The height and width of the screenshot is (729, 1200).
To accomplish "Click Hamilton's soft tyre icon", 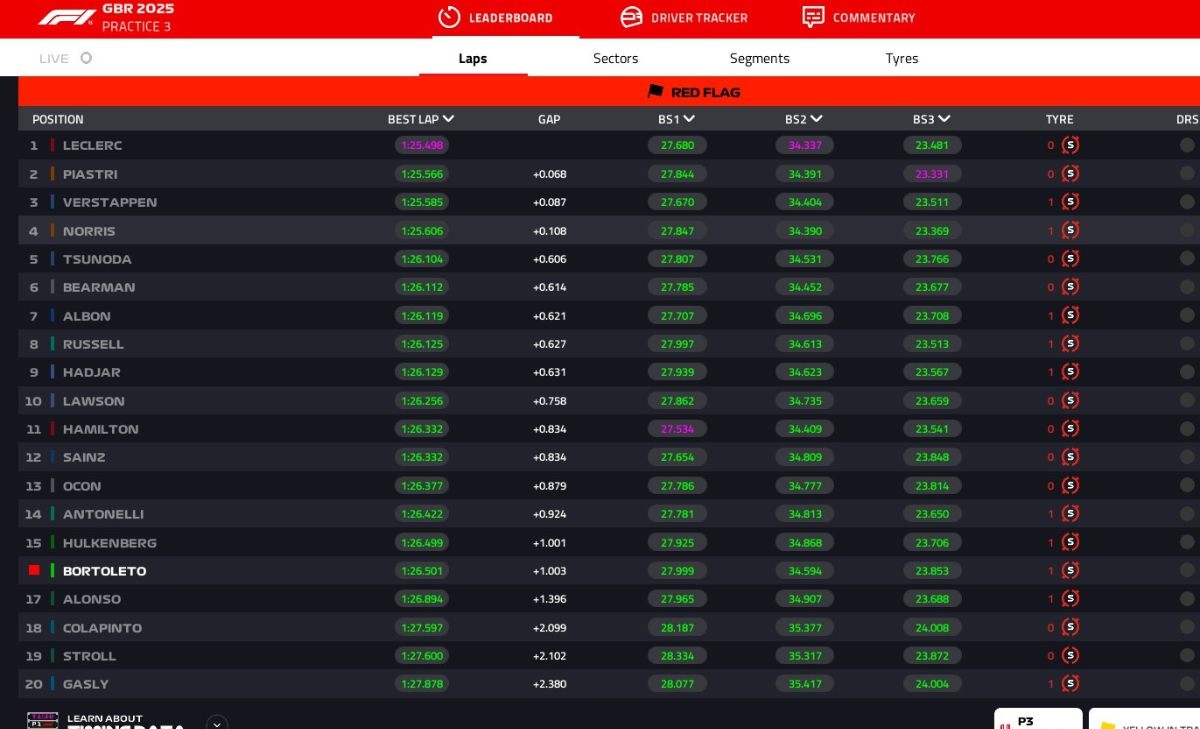I will click(1070, 429).
